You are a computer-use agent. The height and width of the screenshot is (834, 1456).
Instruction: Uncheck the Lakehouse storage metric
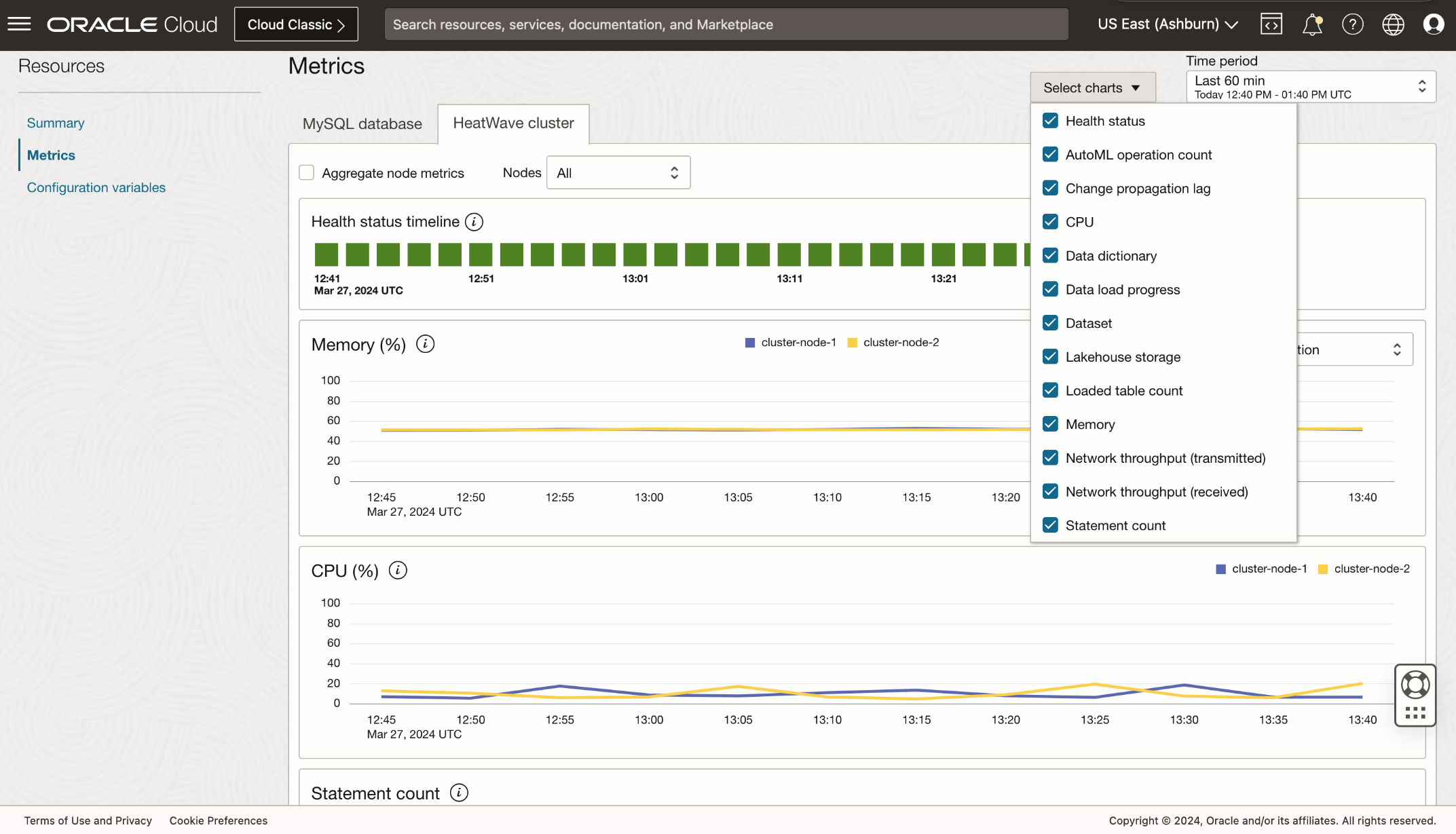tap(1050, 356)
